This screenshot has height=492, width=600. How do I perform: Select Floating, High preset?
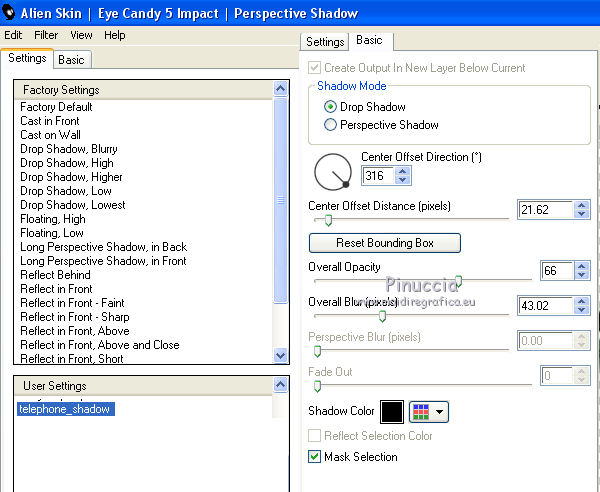(x=53, y=219)
